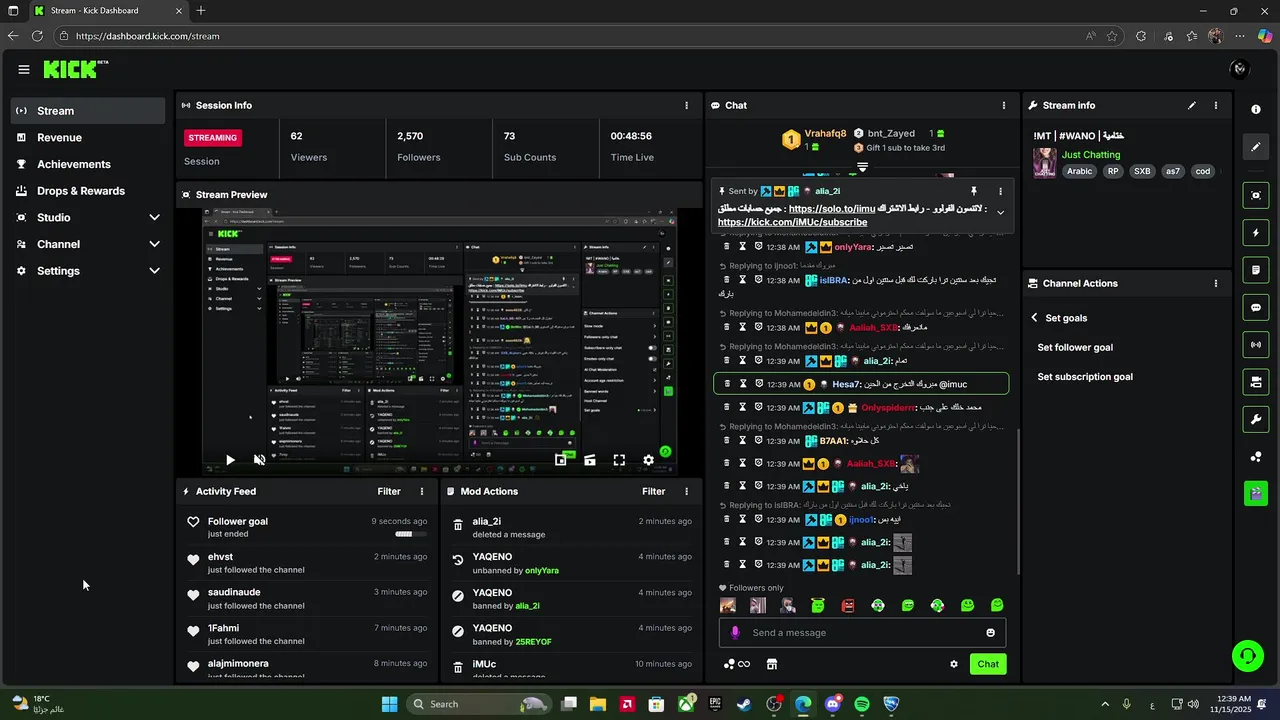Click the purple microphone icon in chat input

click(x=735, y=632)
